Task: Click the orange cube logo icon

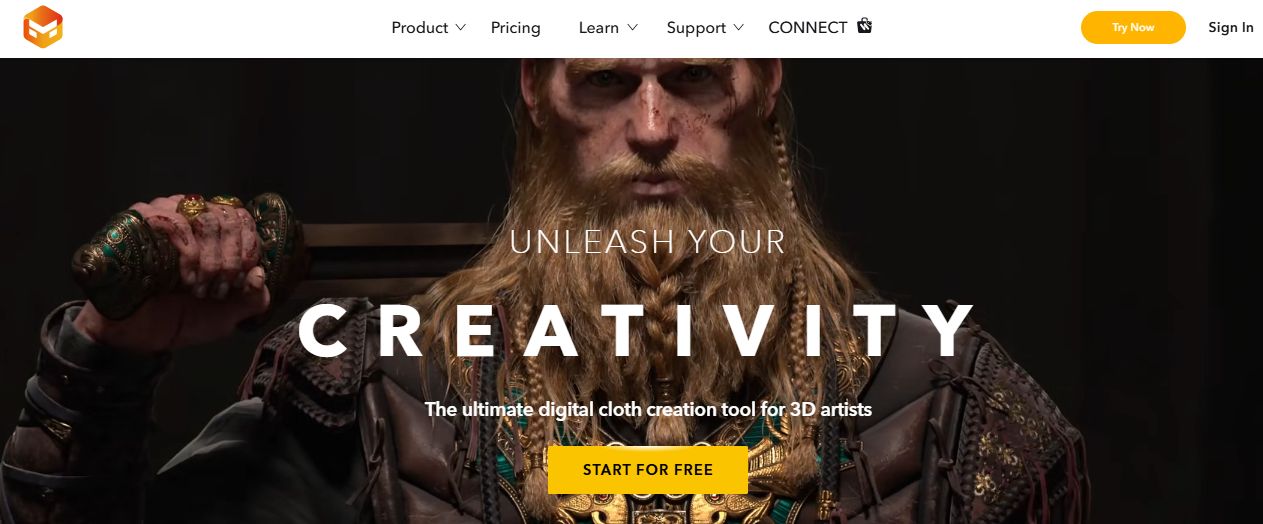Action: (x=43, y=27)
